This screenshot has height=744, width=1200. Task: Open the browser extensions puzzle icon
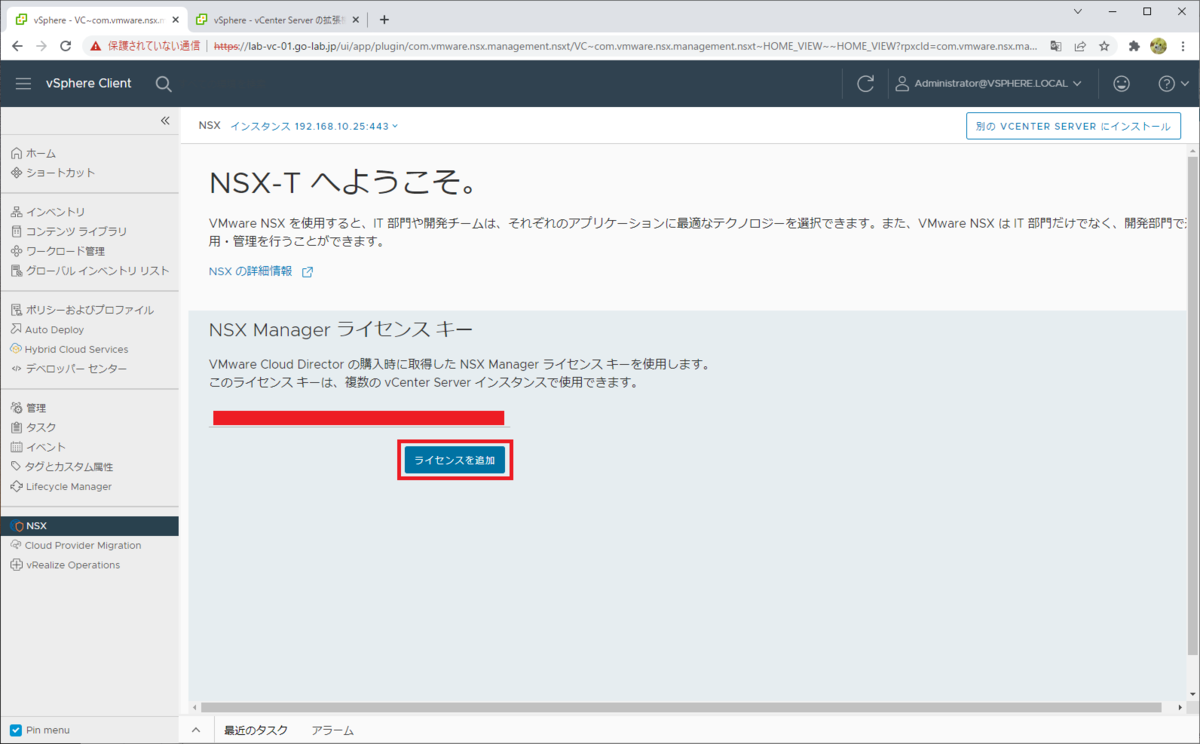click(x=1134, y=46)
